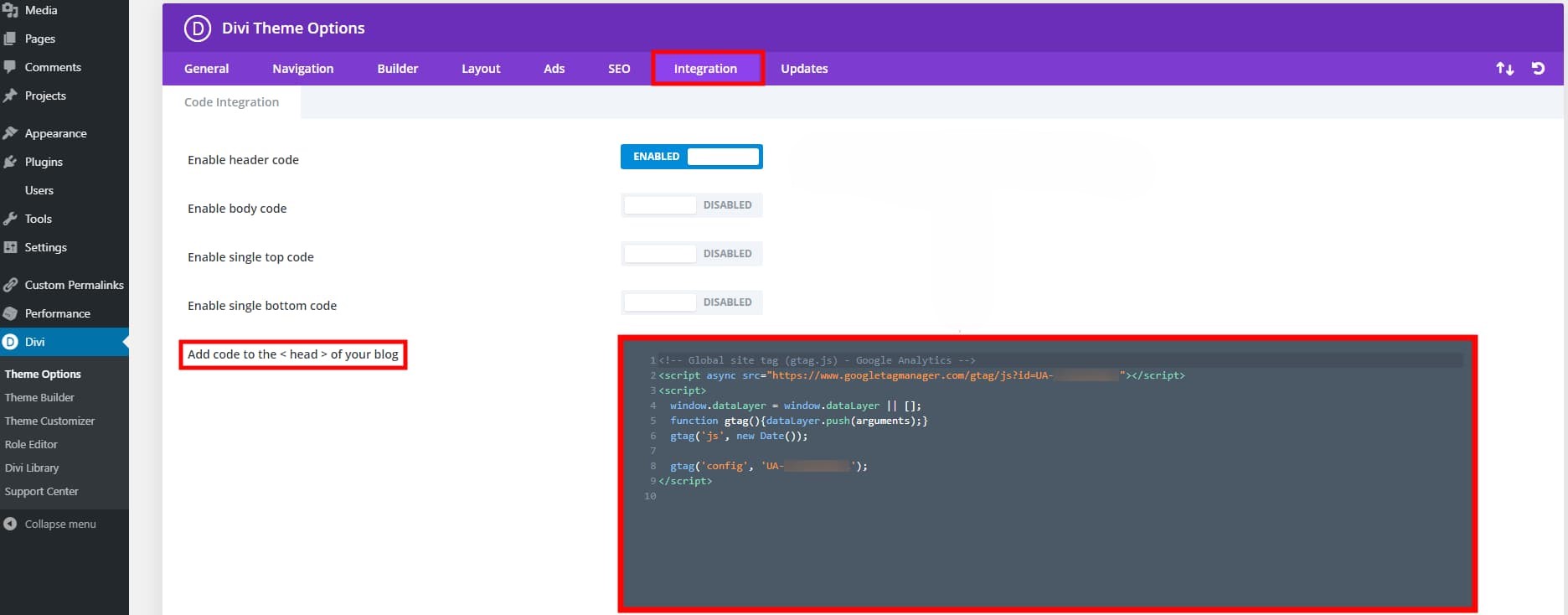Open the Ads tab

pos(554,69)
